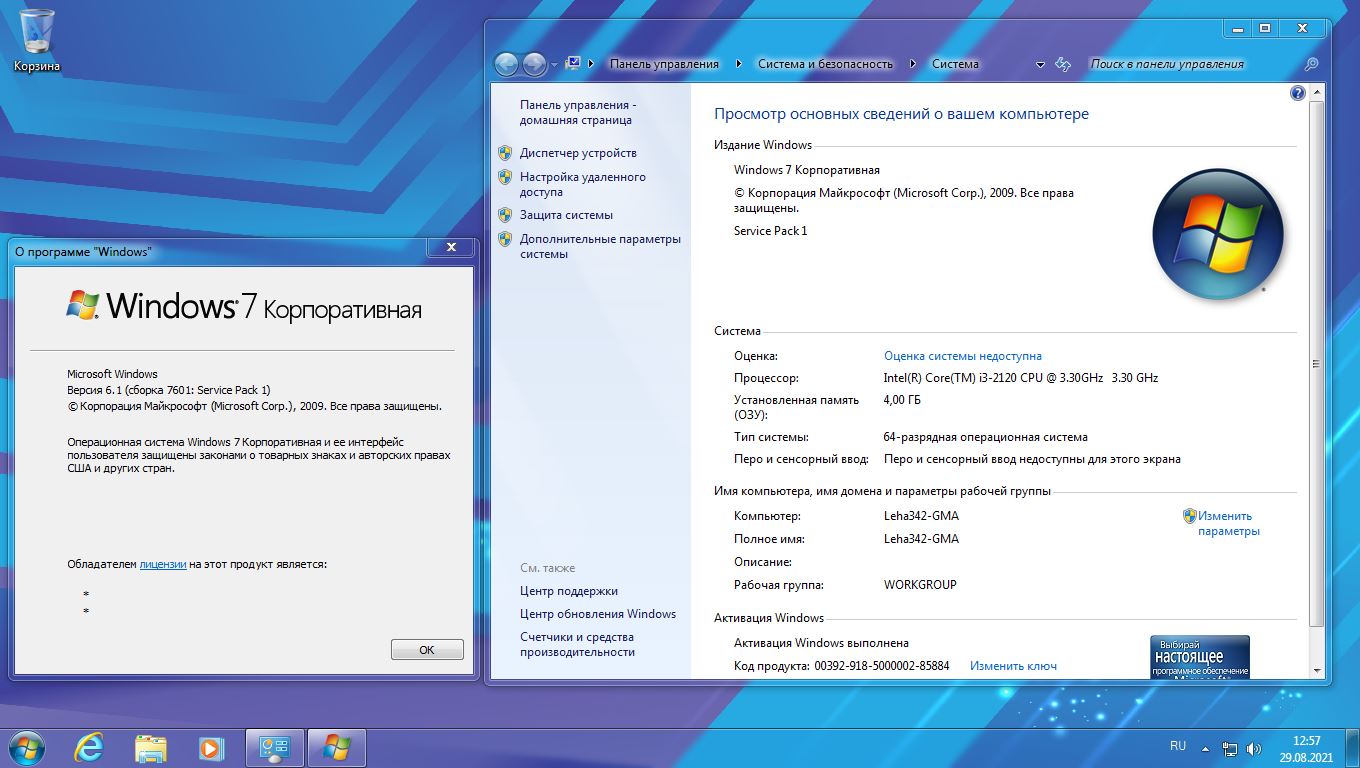The width and height of the screenshot is (1360, 768).
Task: Click OK in the About Windows dialog
Action: tap(427, 650)
